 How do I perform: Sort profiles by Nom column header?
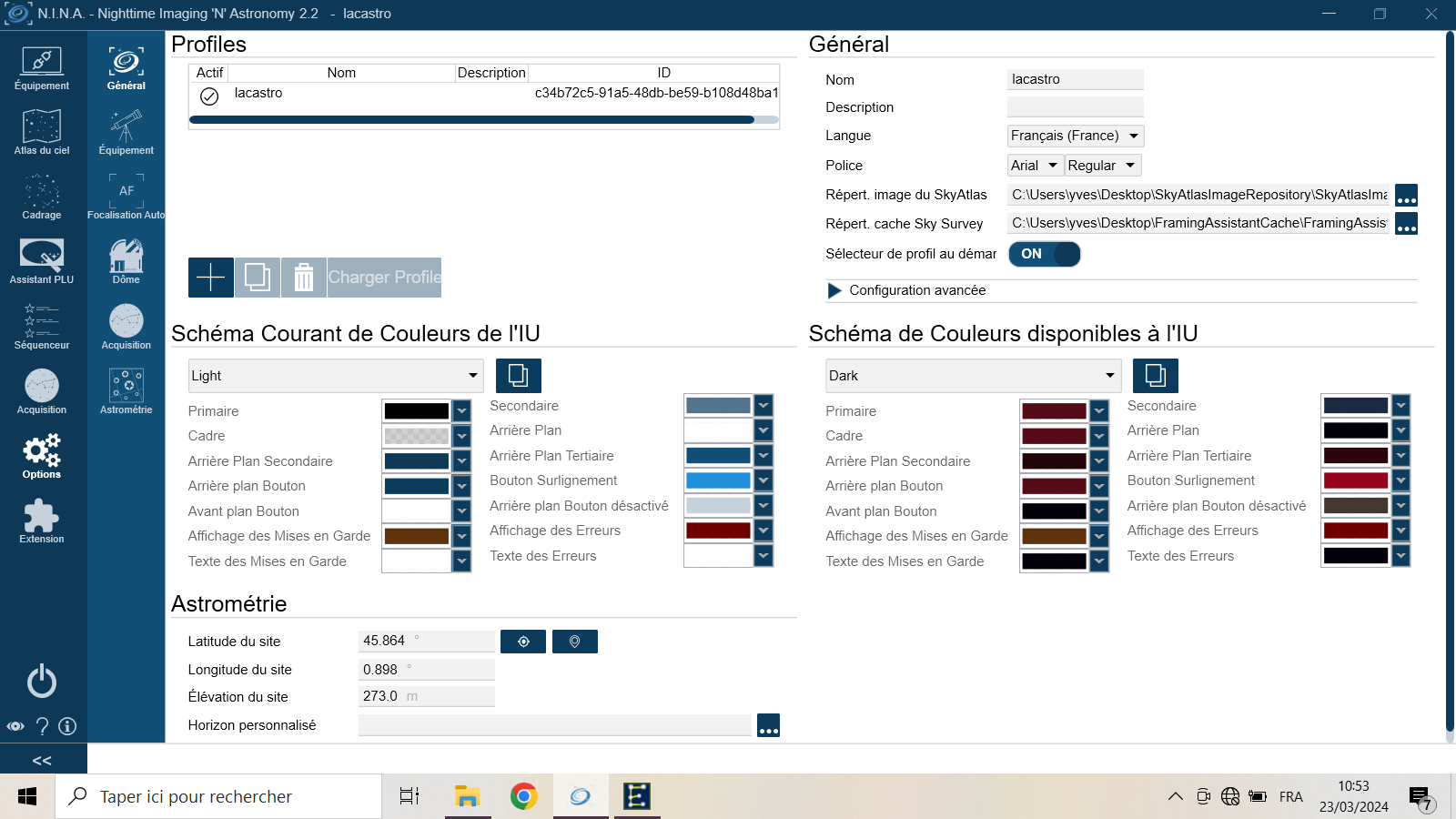[x=341, y=73]
